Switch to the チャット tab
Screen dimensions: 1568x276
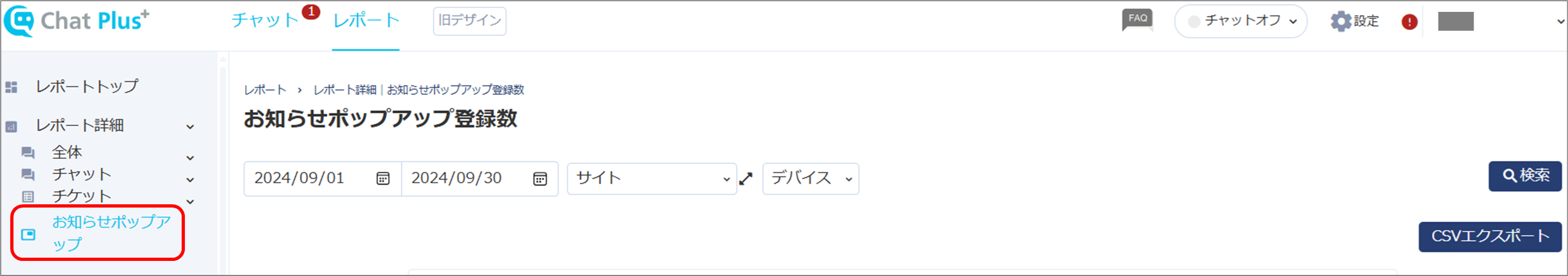(265, 20)
